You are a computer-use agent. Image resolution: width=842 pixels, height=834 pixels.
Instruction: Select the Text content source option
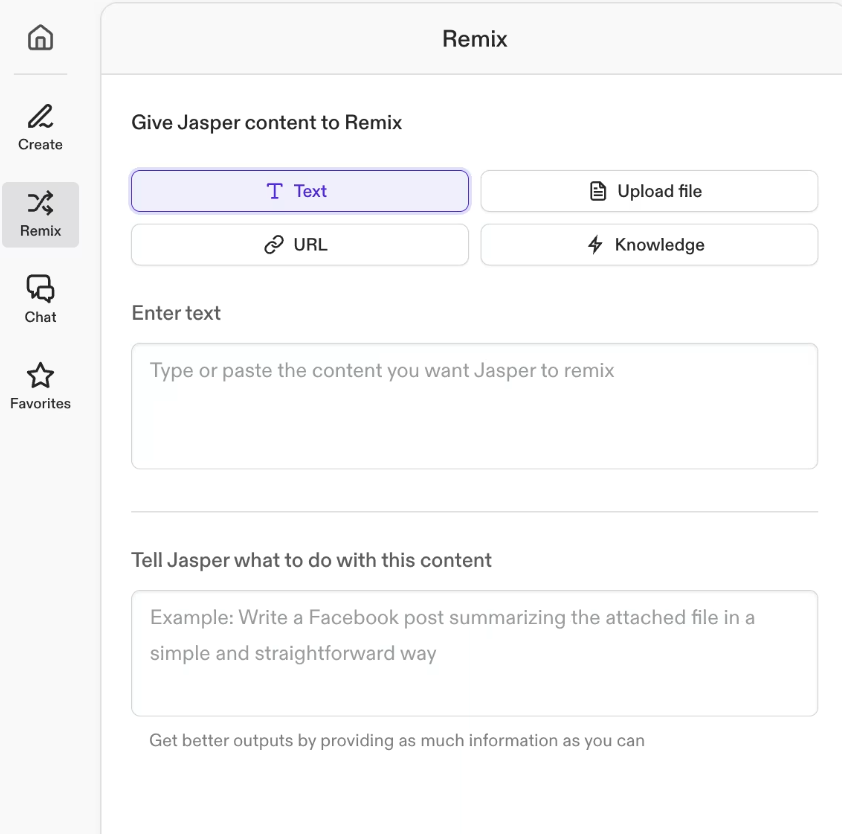click(310, 191)
